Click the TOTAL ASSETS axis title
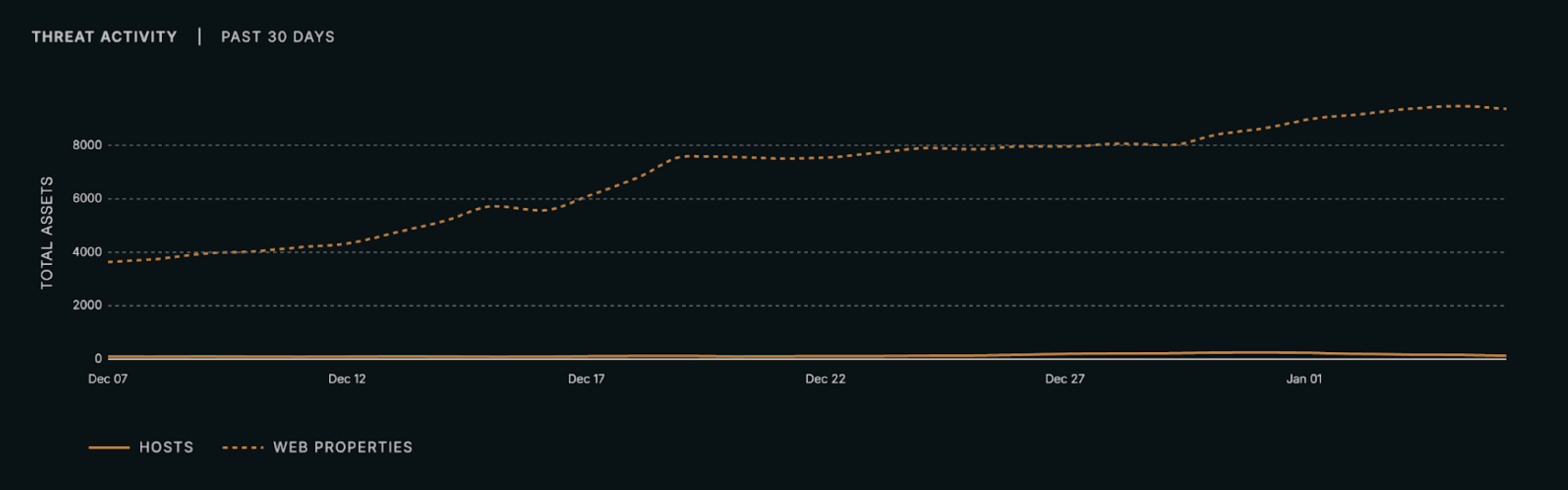Screen dimensions: 1568x490 [x=47, y=233]
